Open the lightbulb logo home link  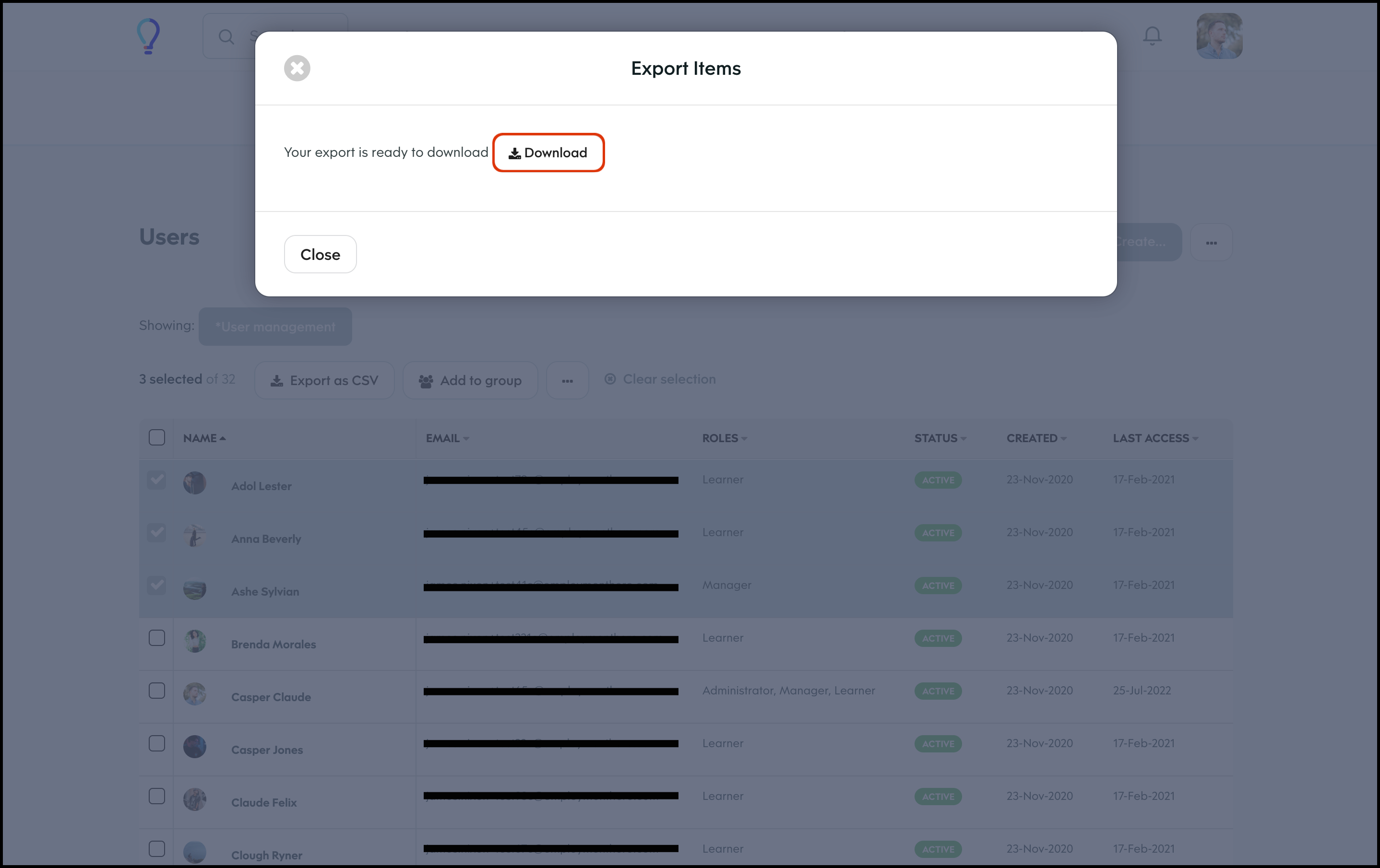pyautogui.click(x=148, y=36)
